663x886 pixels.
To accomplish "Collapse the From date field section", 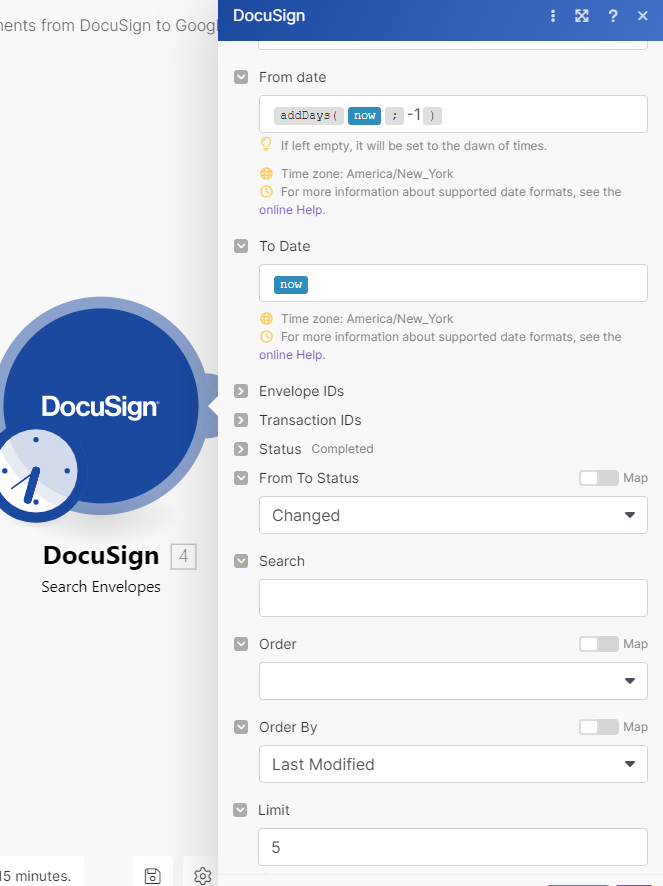I will (x=241, y=77).
